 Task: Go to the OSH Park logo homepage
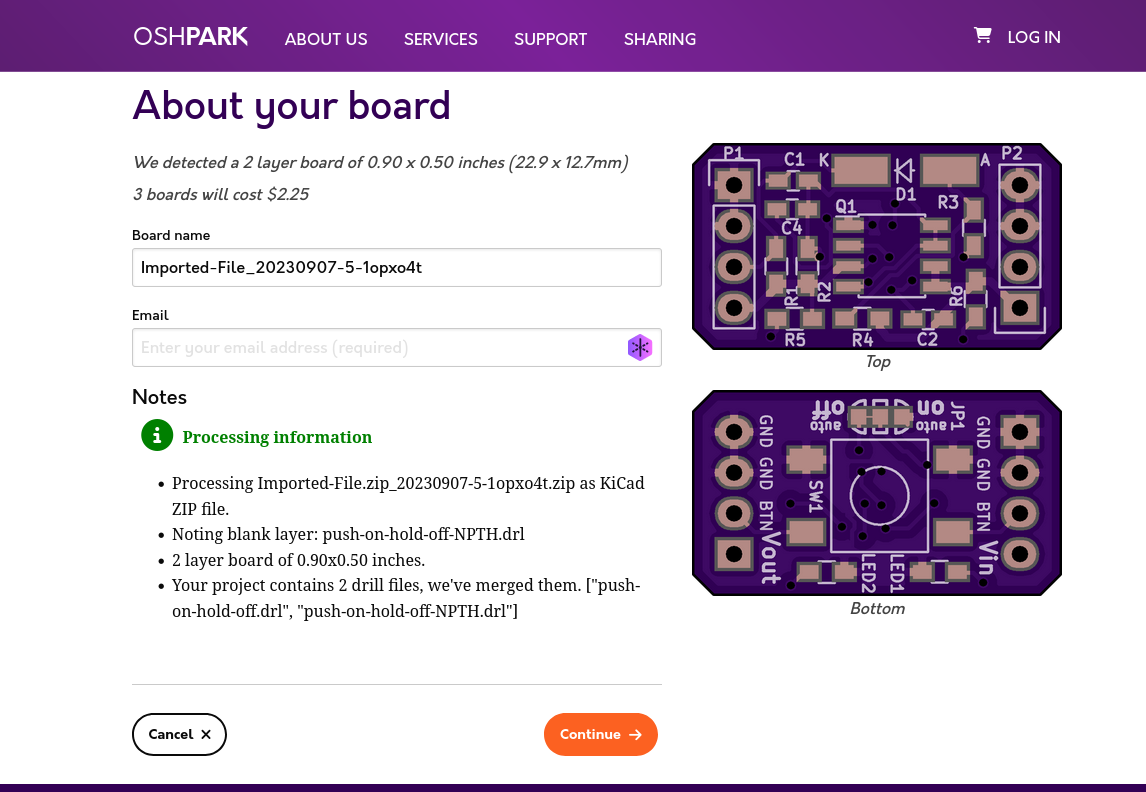click(191, 37)
